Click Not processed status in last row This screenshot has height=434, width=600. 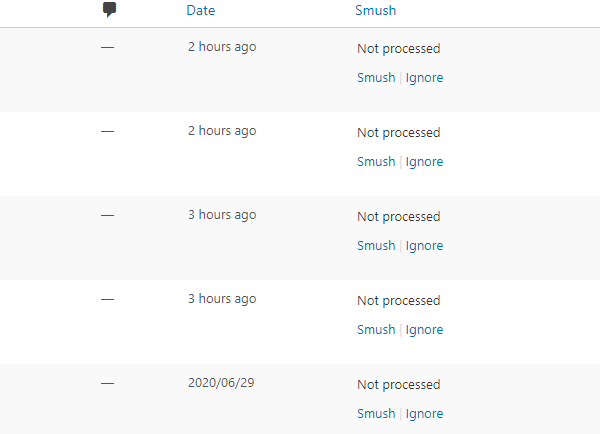coord(398,385)
